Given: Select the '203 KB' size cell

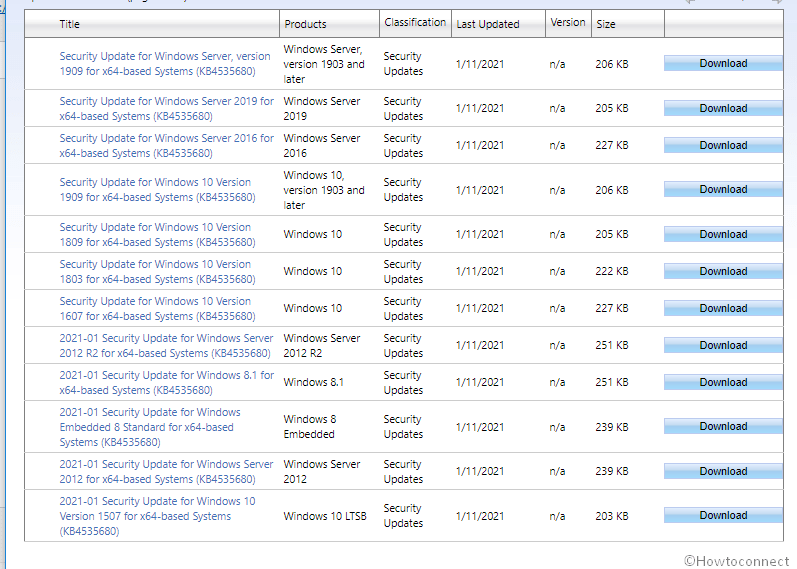Looking at the screenshot, I should coord(612,516).
